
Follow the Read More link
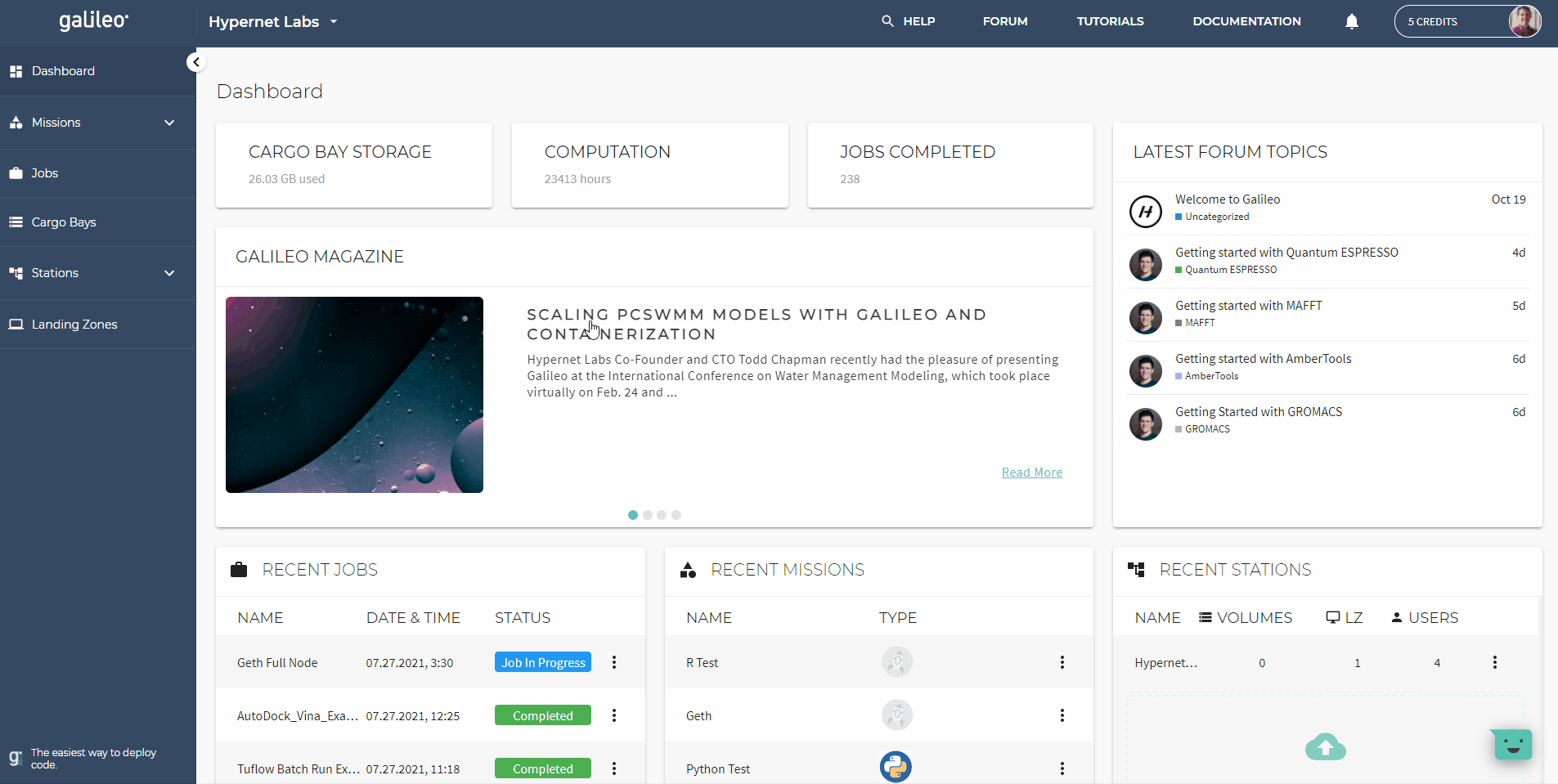coord(1032,473)
